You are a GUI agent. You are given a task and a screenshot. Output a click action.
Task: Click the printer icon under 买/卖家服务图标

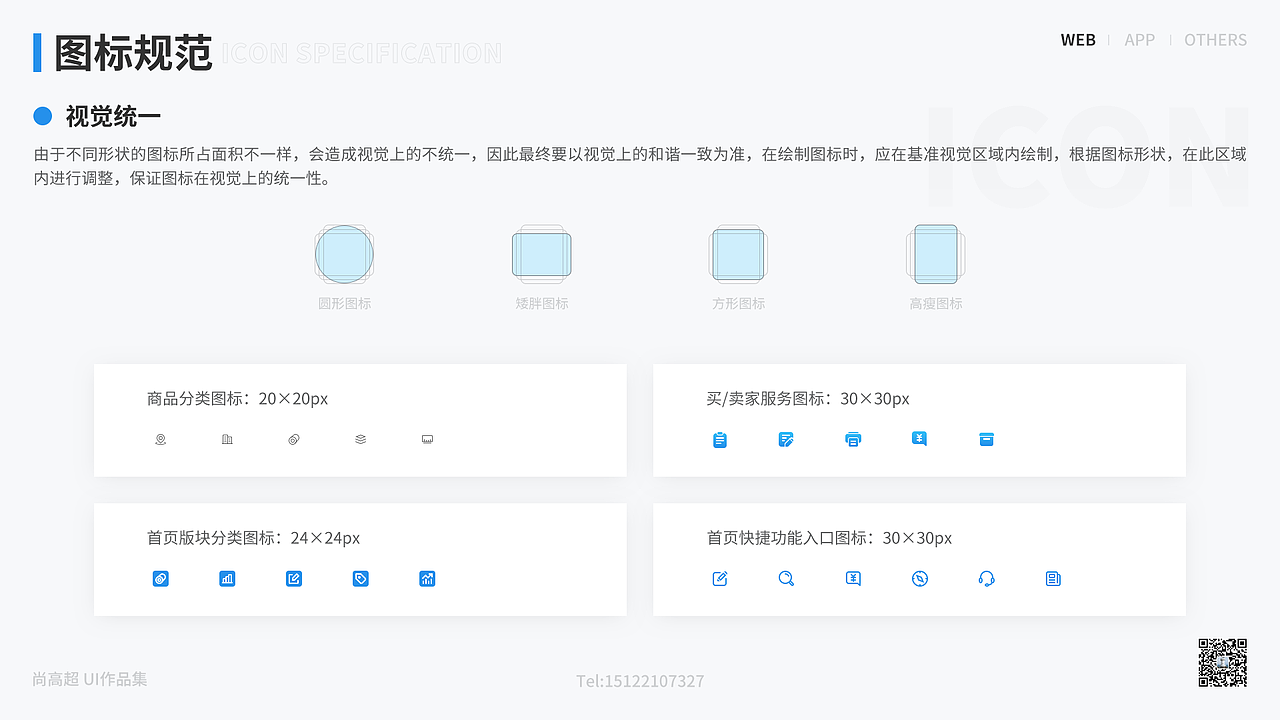pyautogui.click(x=853, y=439)
